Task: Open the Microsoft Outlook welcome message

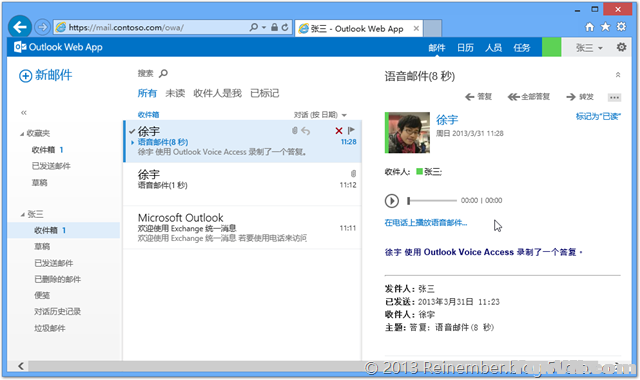Action: tap(242, 228)
